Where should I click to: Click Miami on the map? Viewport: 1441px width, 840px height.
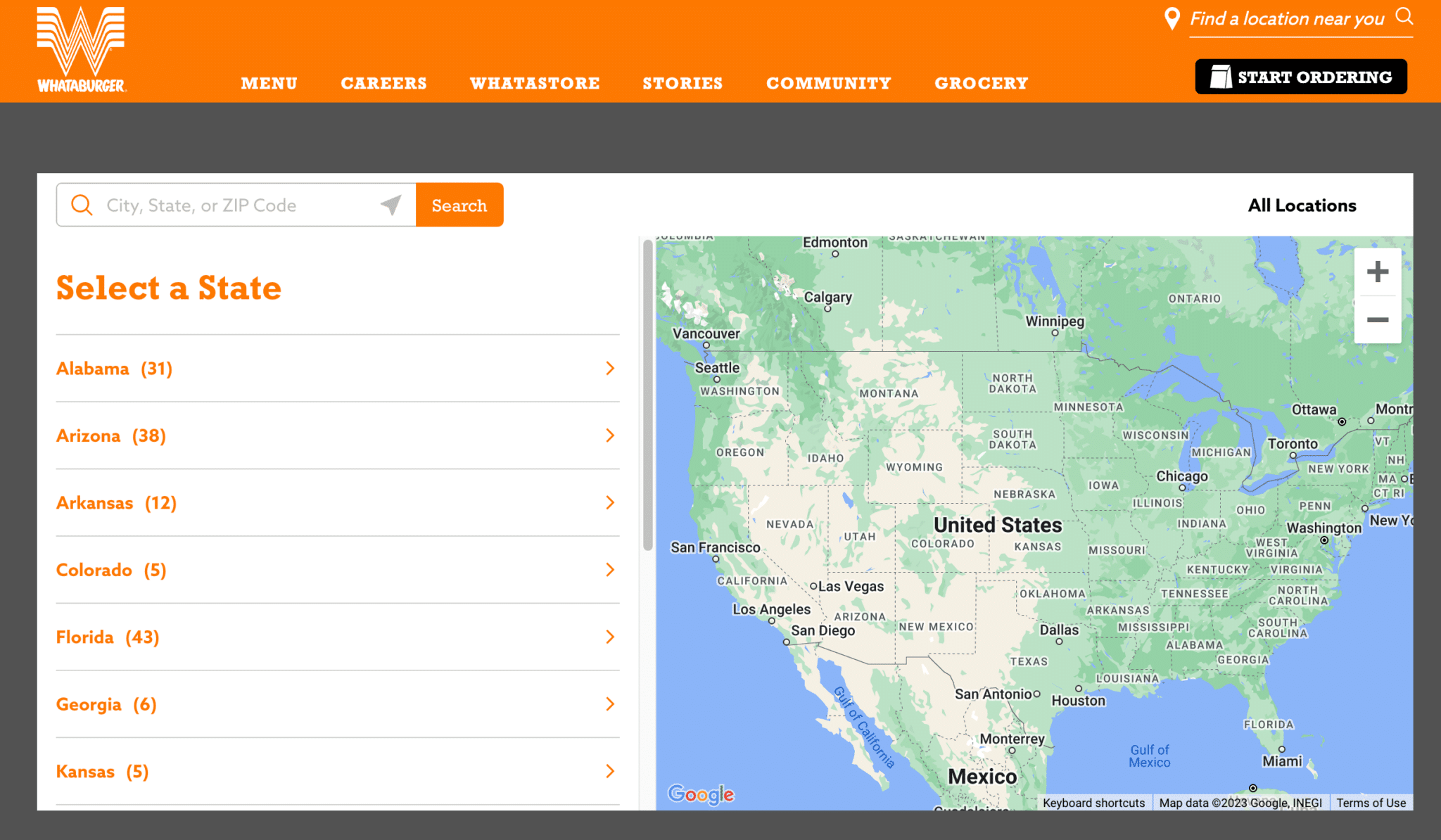click(1282, 761)
